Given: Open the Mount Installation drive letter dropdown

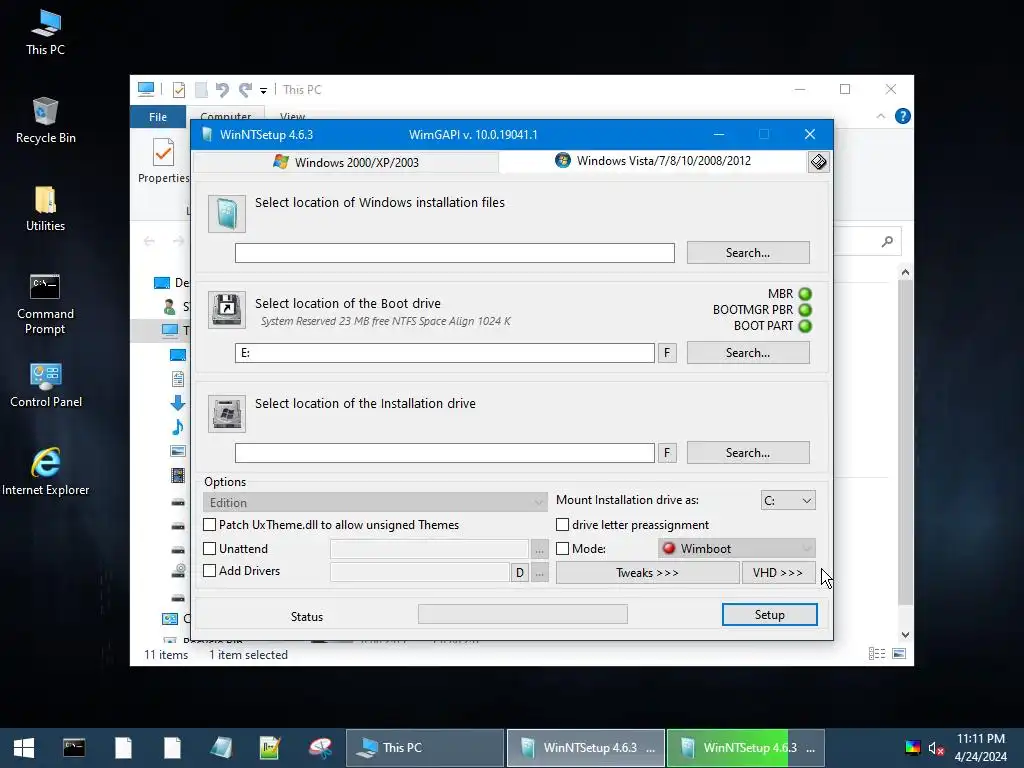Looking at the screenshot, I should point(788,500).
